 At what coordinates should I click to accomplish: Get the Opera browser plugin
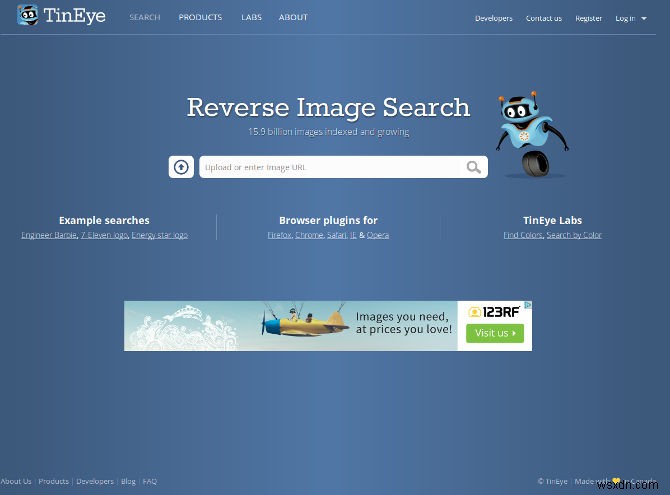tap(378, 235)
